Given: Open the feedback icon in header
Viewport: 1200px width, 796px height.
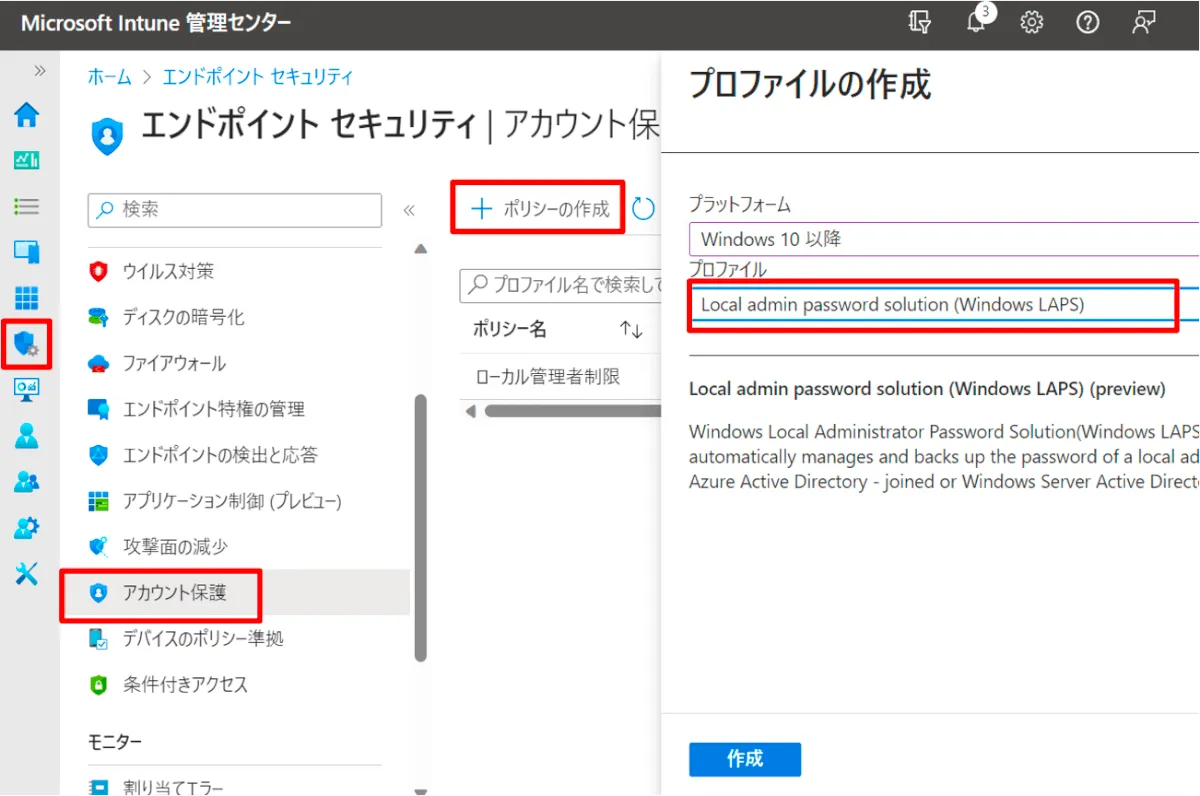Looking at the screenshot, I should pyautogui.click(x=1144, y=23).
